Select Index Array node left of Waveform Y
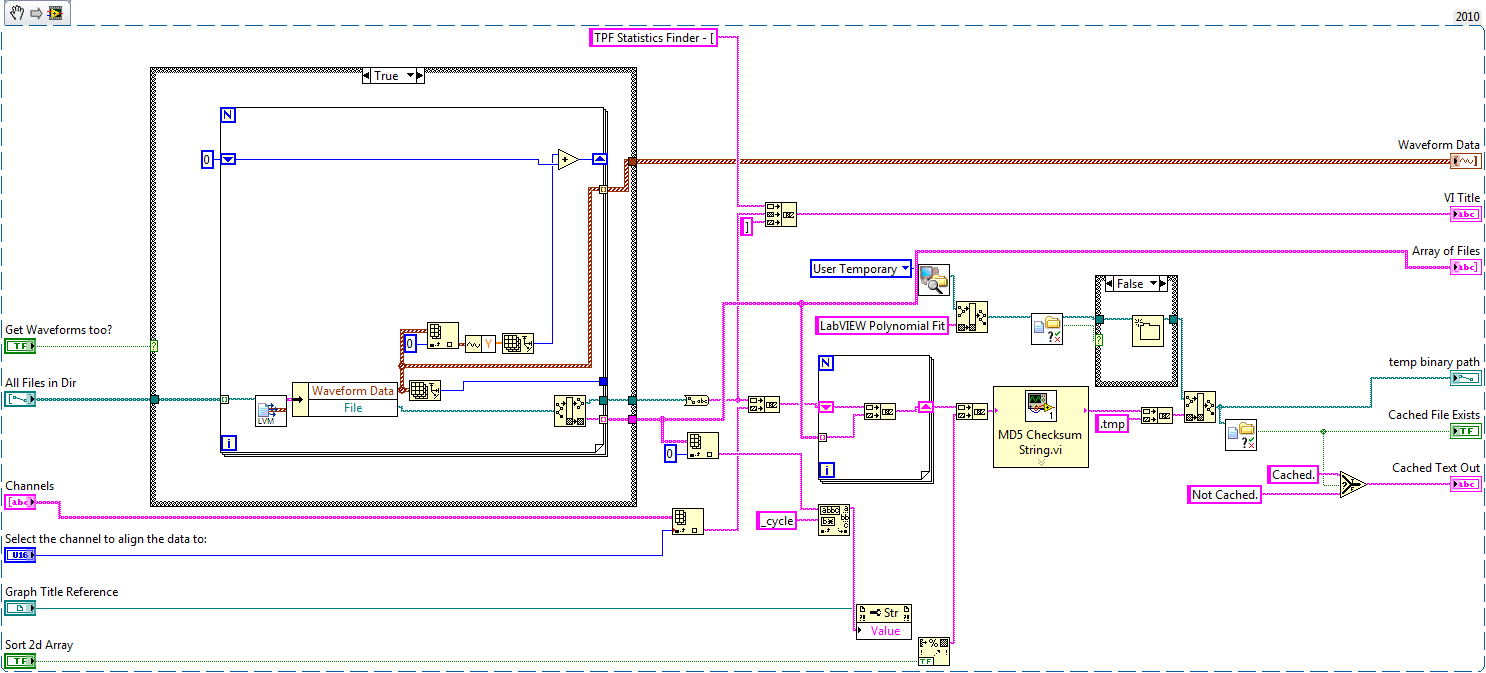The height and width of the screenshot is (673, 1486). pos(442,337)
